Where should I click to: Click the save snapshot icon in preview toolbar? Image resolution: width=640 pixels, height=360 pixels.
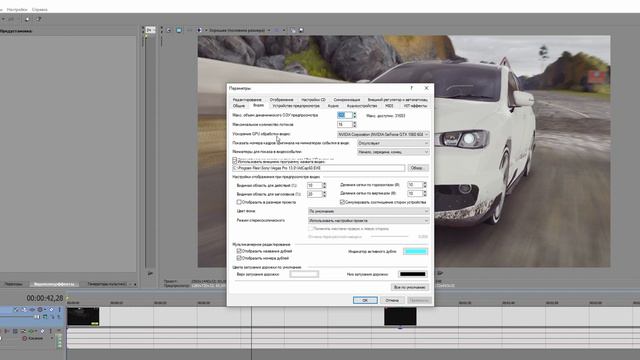point(301,30)
